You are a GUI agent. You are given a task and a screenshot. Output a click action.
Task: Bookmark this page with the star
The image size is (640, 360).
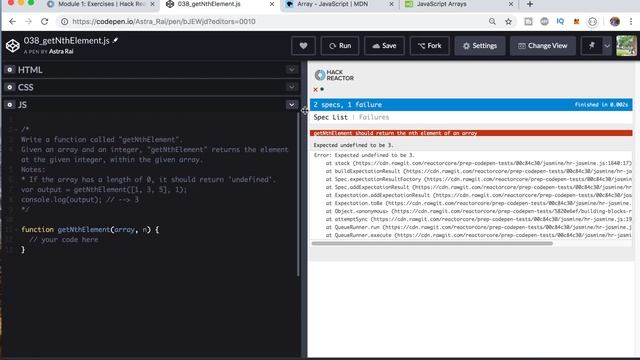coord(508,22)
